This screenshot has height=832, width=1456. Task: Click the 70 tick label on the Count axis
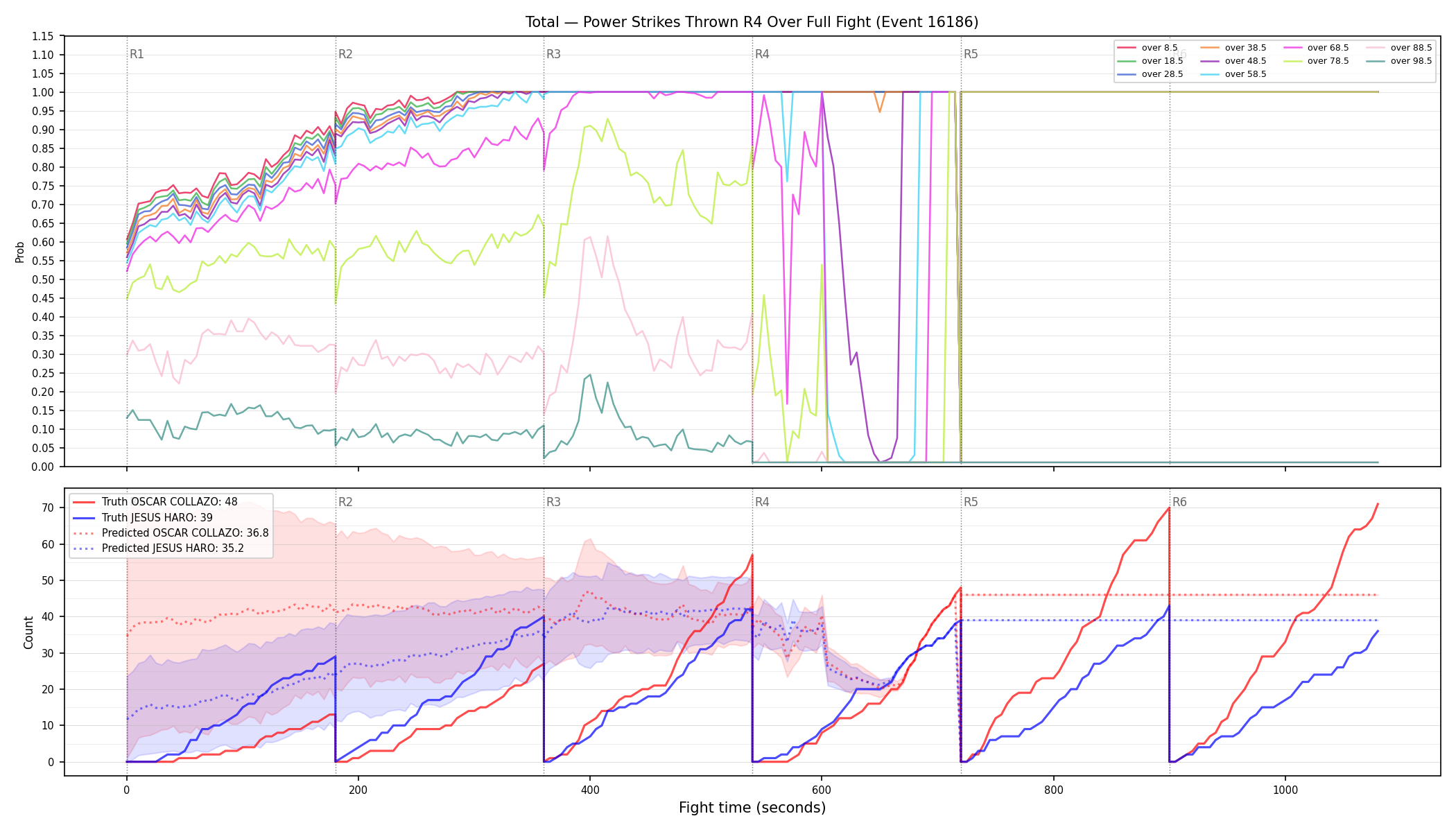[48, 508]
